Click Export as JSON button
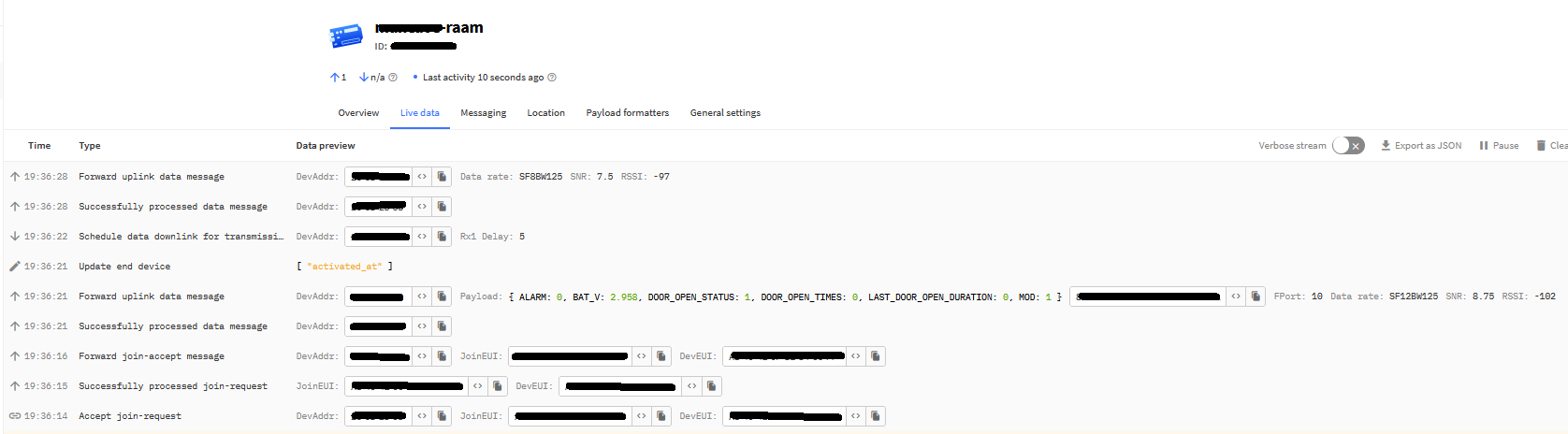This screenshot has width=1568, height=434. [1421, 146]
